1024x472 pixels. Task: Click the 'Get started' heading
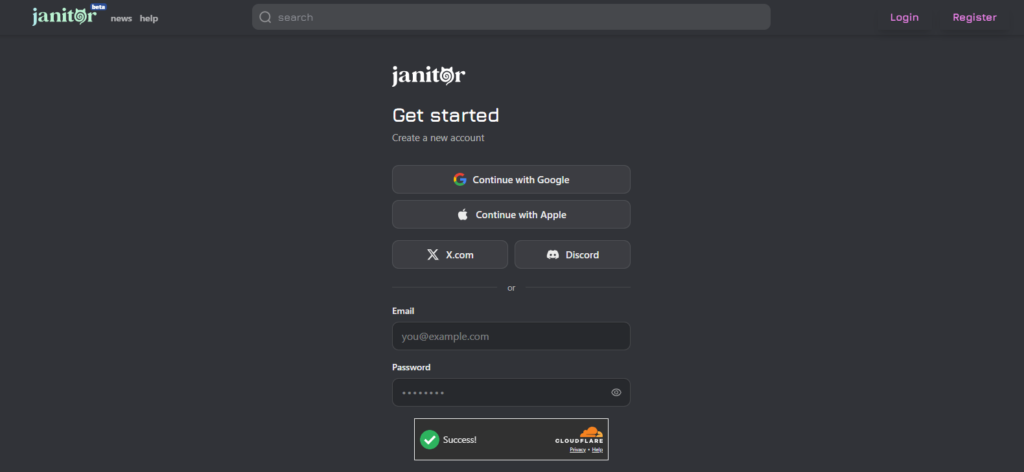(x=445, y=116)
